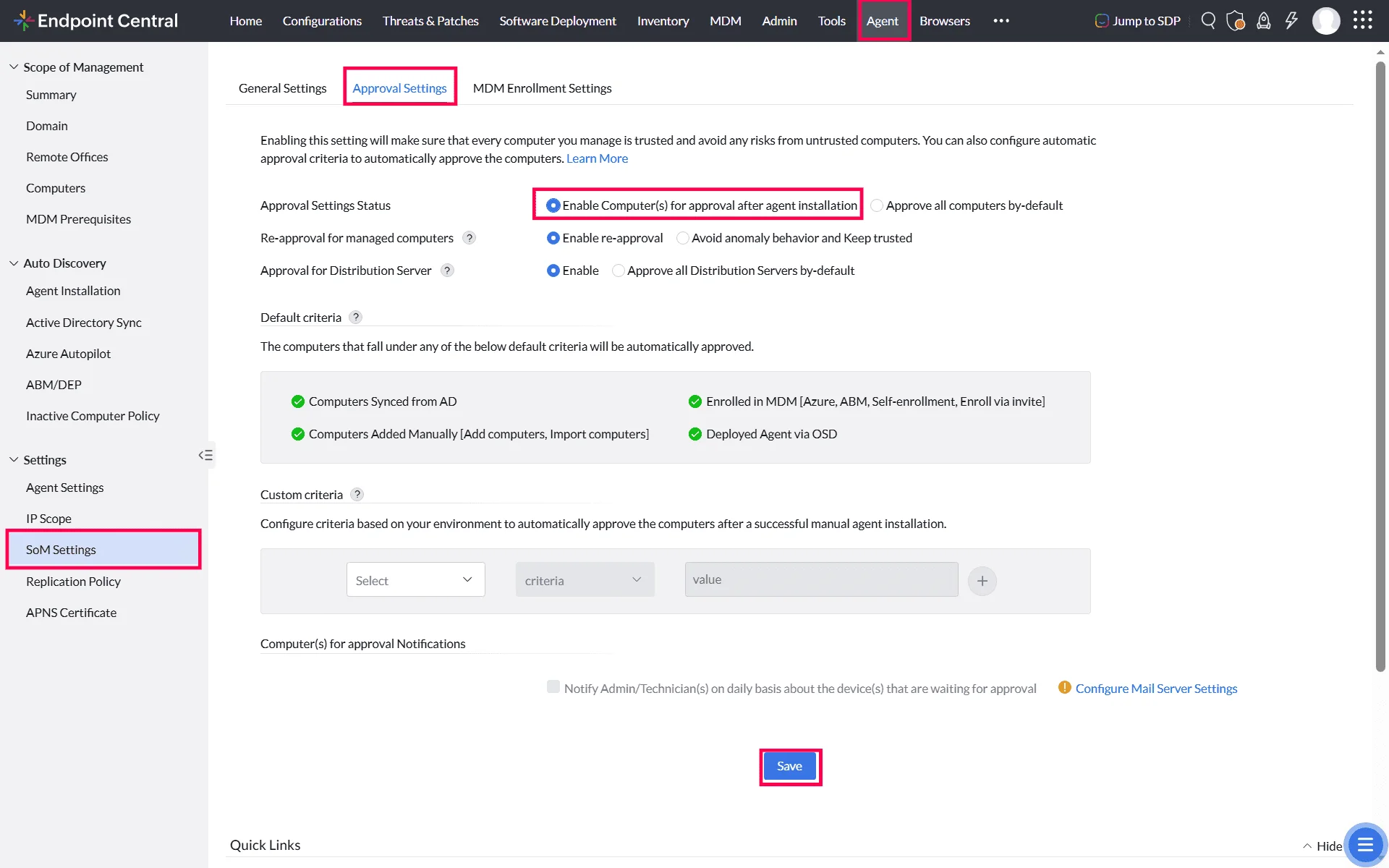Check Notify Admin/Technician(s) on daily basis checkbox
The height and width of the screenshot is (868, 1389).
[553, 687]
